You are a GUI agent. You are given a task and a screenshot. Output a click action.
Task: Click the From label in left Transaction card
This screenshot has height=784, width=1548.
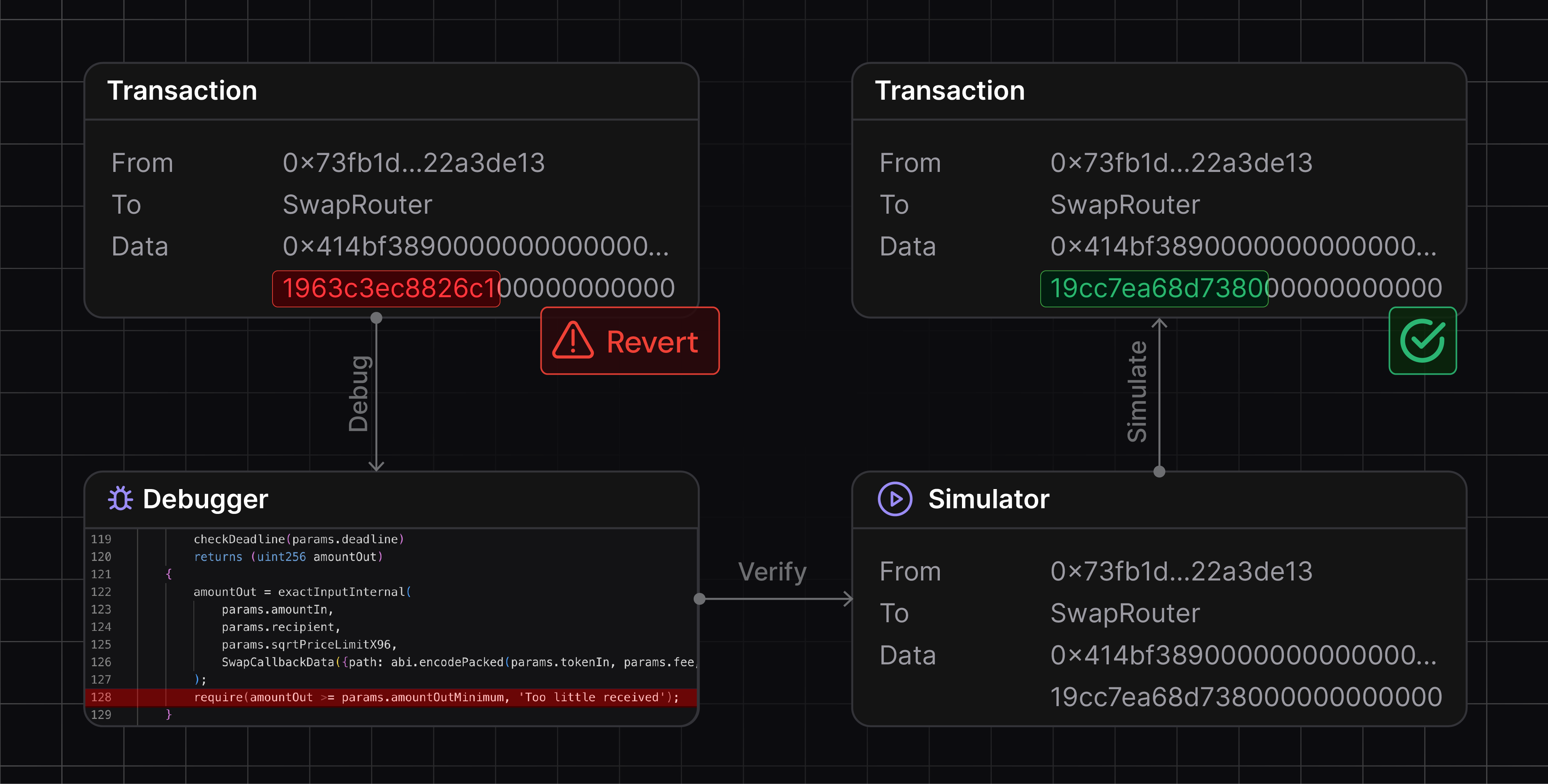click(x=142, y=163)
